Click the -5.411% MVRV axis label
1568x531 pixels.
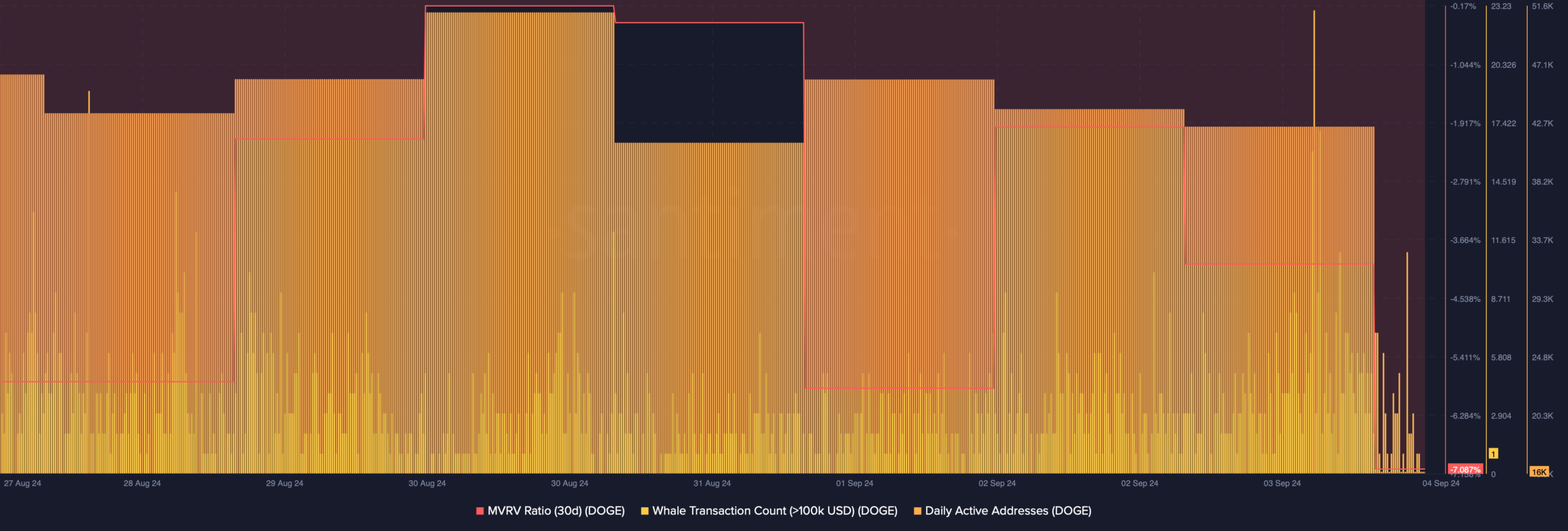click(x=1465, y=357)
